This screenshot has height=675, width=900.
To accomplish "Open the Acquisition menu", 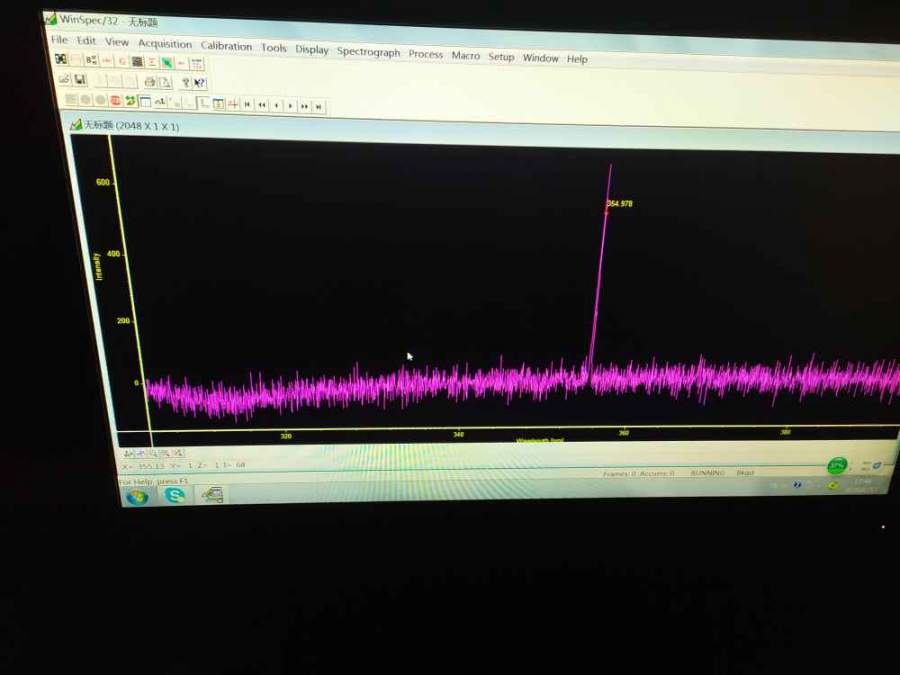I will pos(165,44).
